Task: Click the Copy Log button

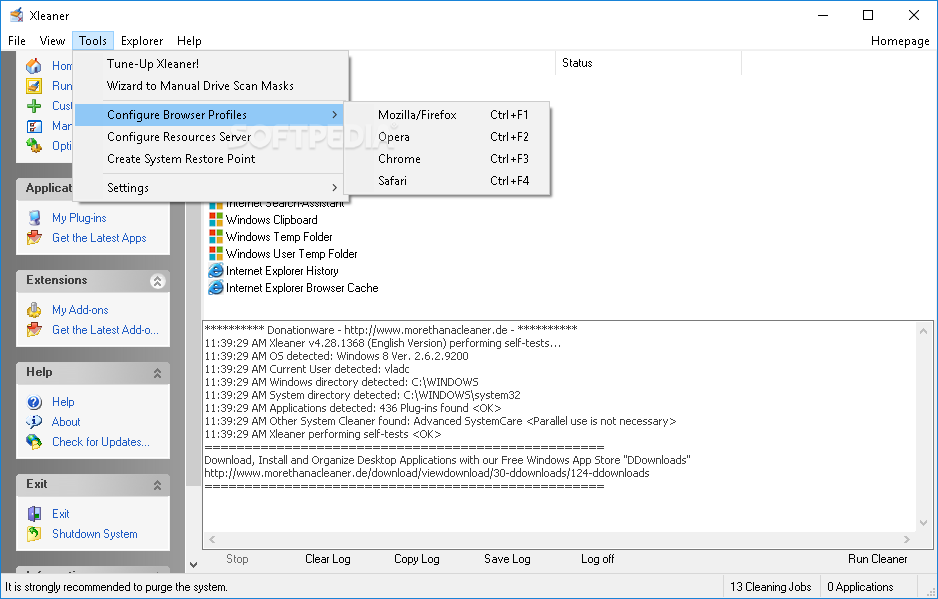Action: 416,559
